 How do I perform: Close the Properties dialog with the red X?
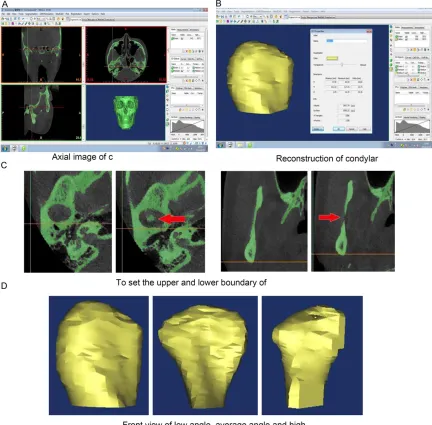(x=369, y=31)
